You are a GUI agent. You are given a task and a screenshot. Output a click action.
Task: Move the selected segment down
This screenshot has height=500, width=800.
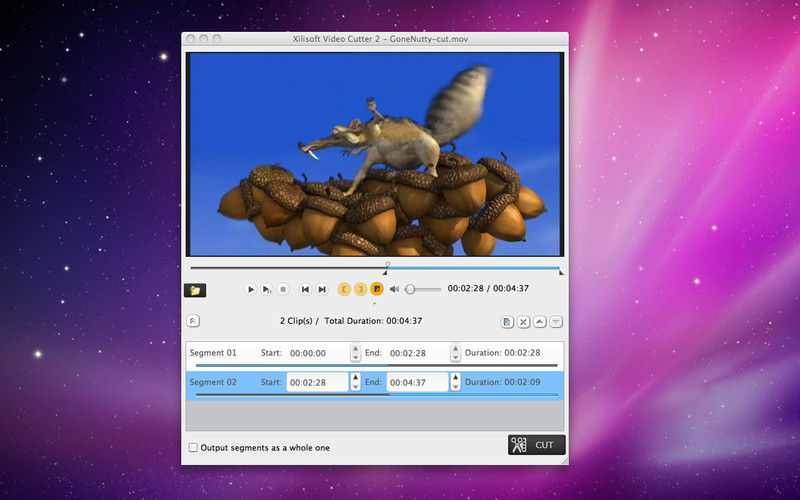tap(556, 322)
